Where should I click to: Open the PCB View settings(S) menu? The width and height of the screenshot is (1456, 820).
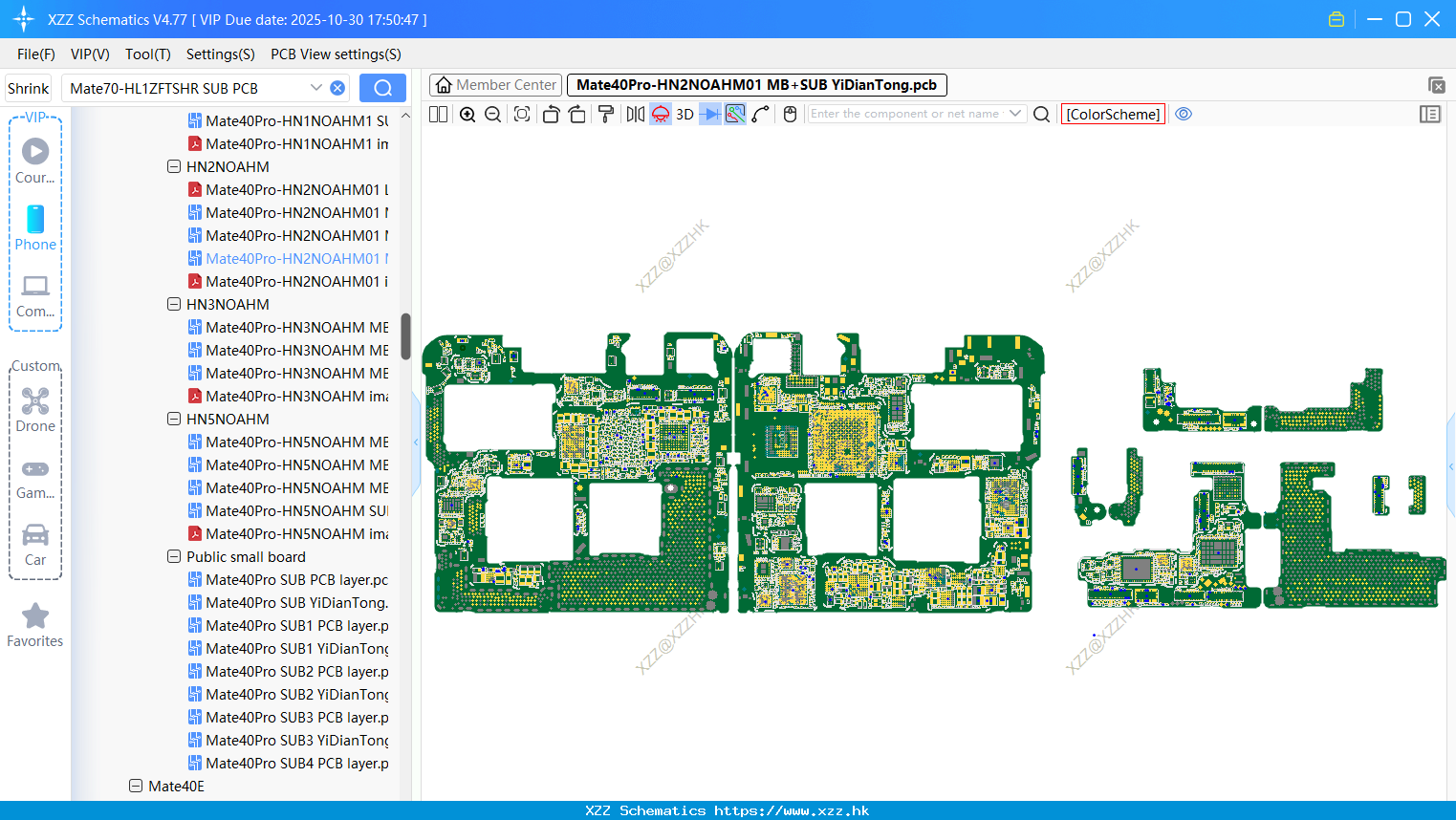(x=336, y=54)
